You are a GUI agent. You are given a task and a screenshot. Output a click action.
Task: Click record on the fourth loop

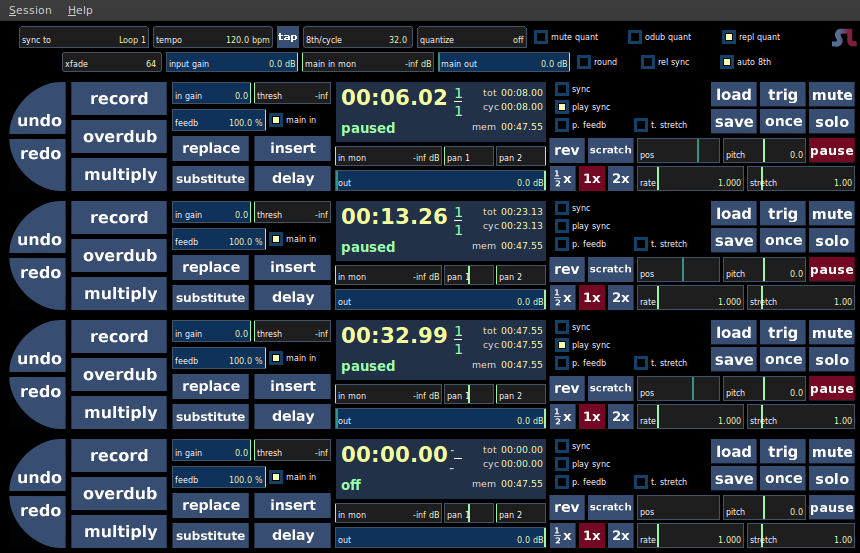(x=119, y=455)
